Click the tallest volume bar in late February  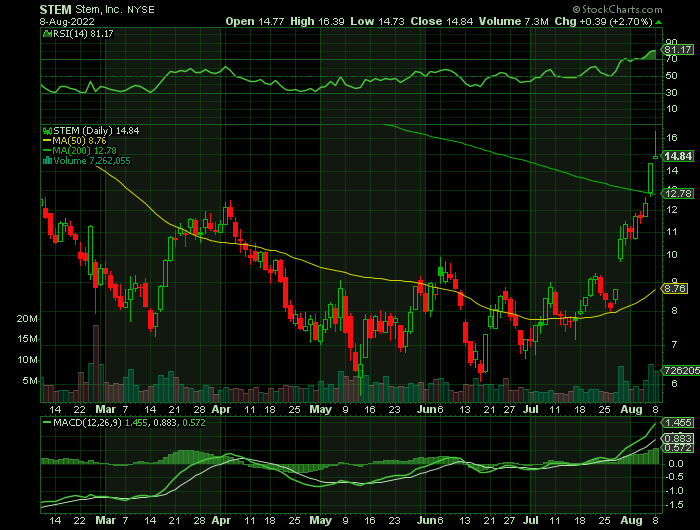click(96, 363)
